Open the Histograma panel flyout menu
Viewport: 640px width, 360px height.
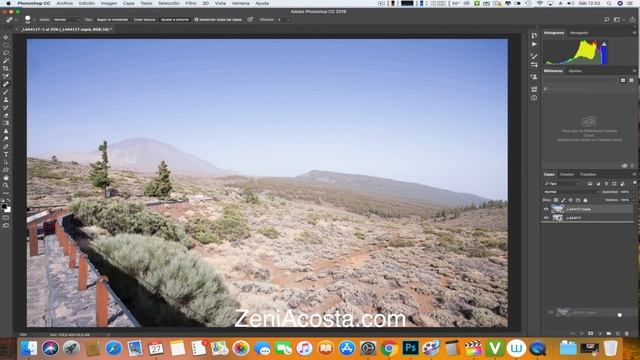pos(634,33)
